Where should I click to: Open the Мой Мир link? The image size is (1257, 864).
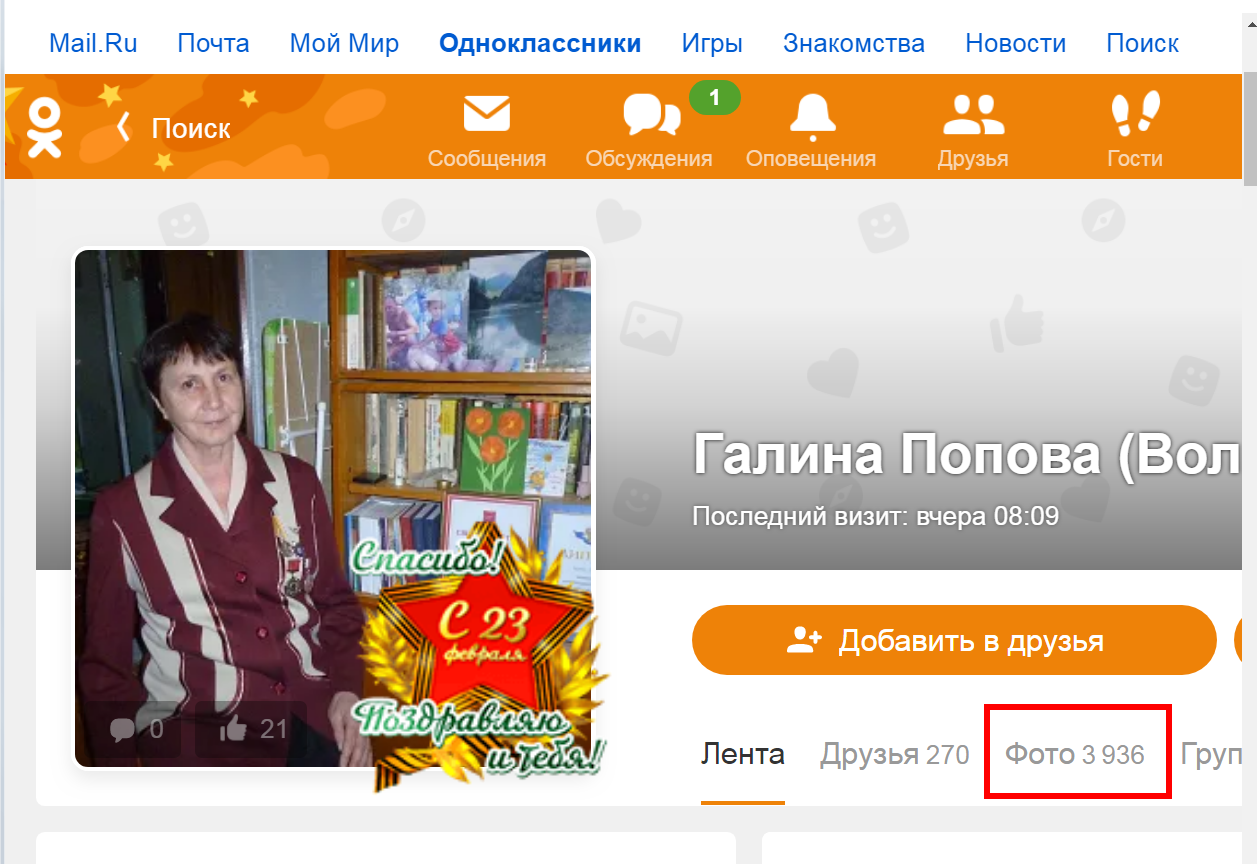point(344,44)
